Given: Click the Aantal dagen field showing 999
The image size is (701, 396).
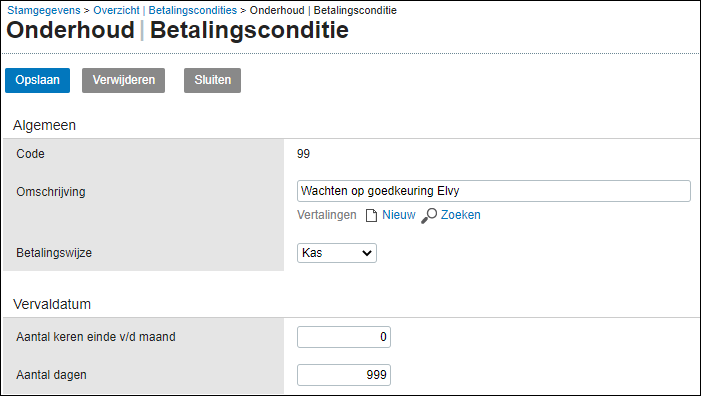Looking at the screenshot, I should point(344,375).
